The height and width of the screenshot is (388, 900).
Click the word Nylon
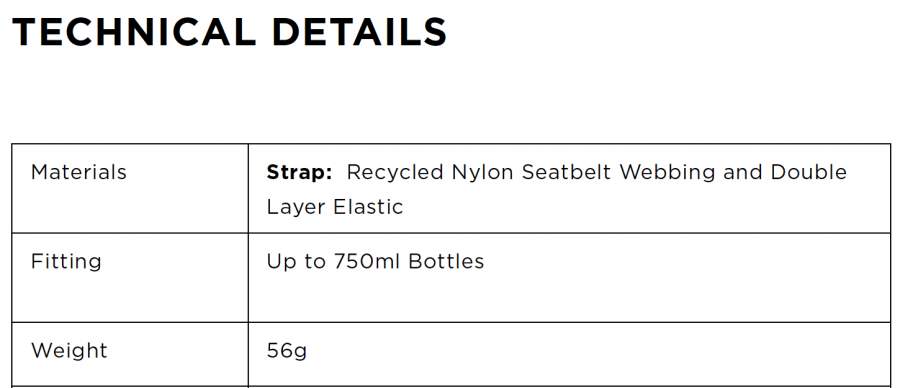pyautogui.click(x=482, y=173)
